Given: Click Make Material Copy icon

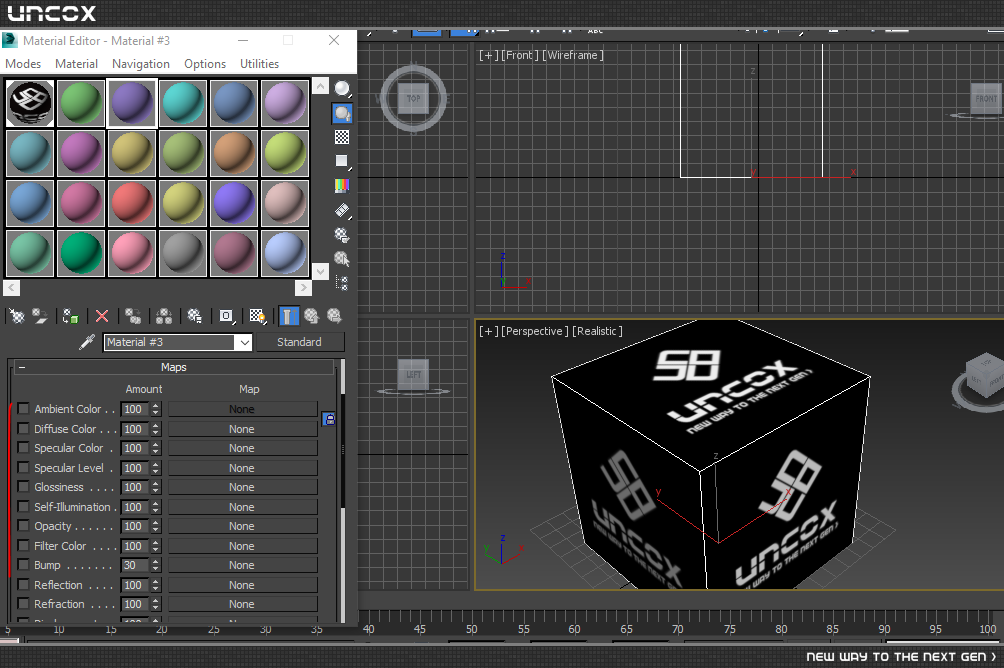Looking at the screenshot, I should [133, 316].
